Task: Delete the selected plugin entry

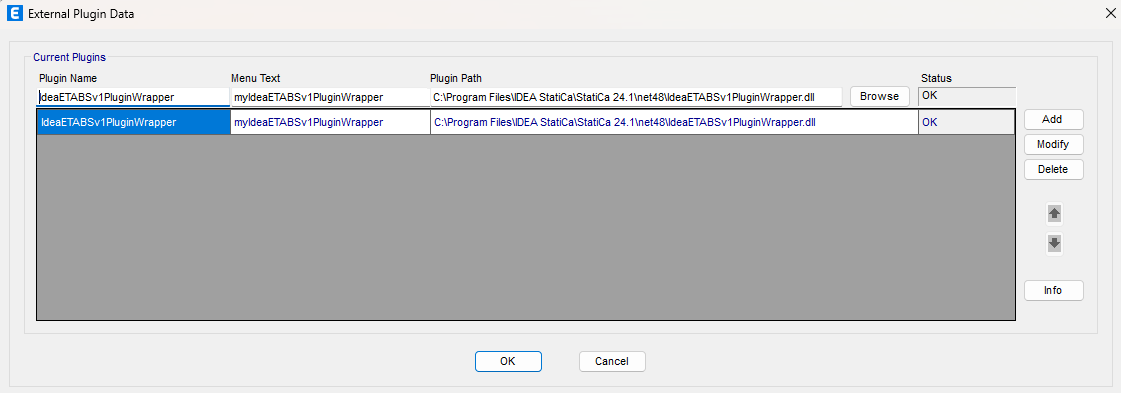Action: tap(1054, 169)
